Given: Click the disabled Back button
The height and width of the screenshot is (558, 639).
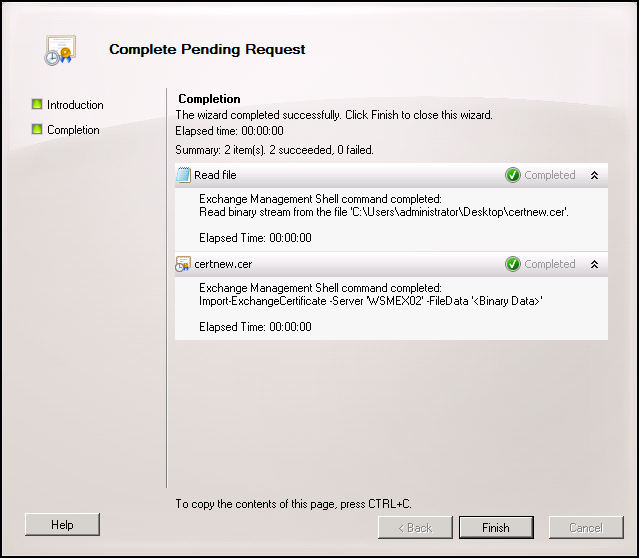Looking at the screenshot, I should coord(415,527).
